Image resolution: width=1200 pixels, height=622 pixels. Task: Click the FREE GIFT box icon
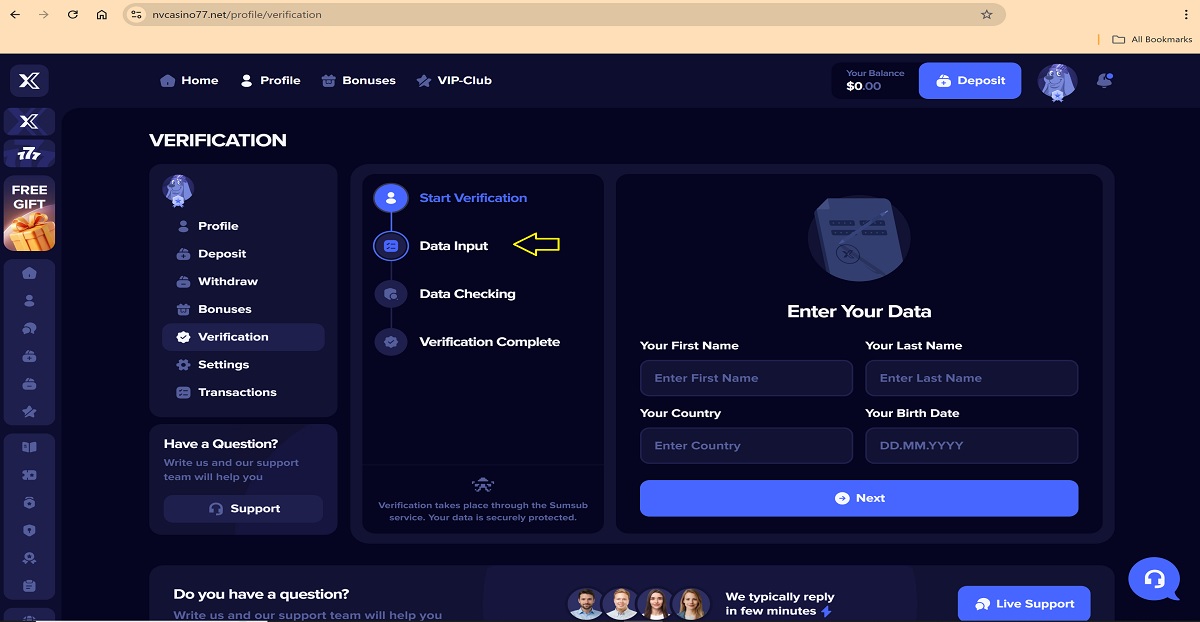tap(29, 214)
